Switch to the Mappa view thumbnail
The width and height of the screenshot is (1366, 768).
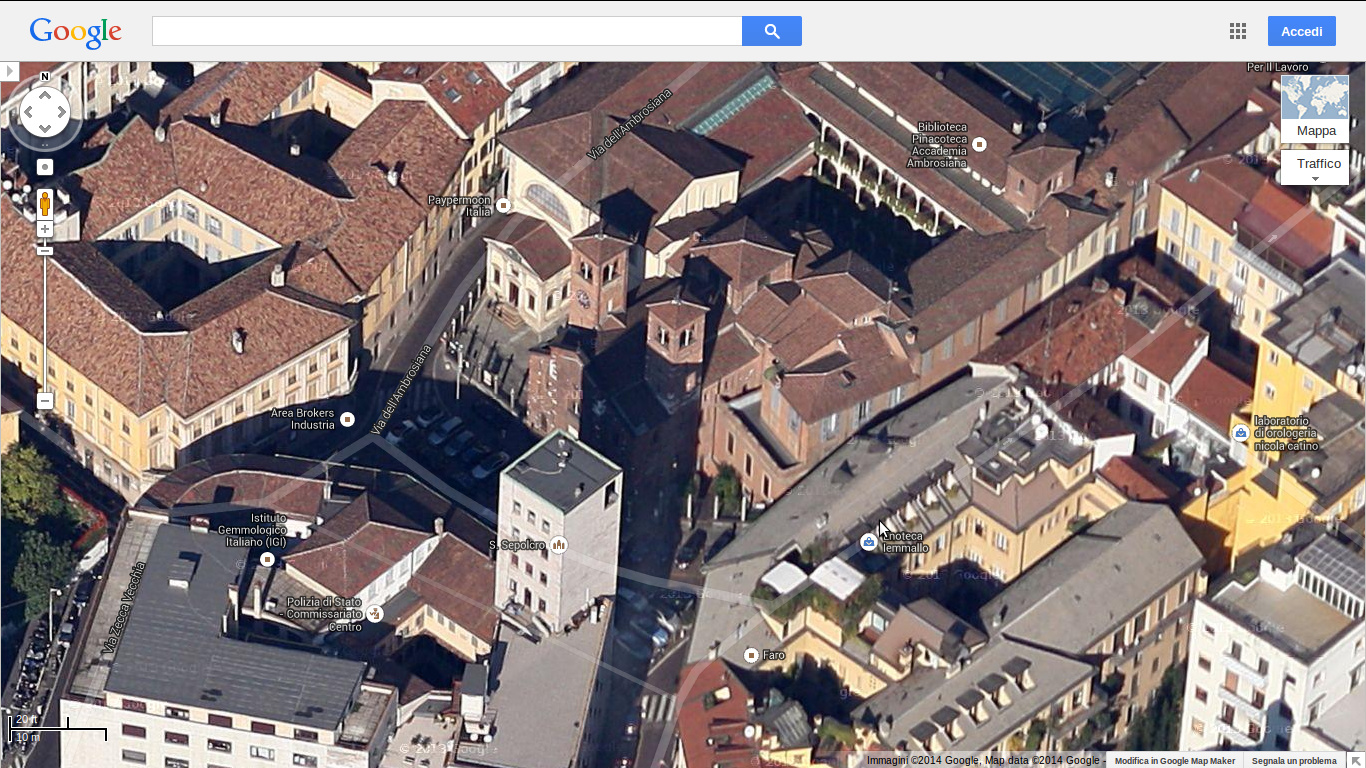coord(1315,109)
